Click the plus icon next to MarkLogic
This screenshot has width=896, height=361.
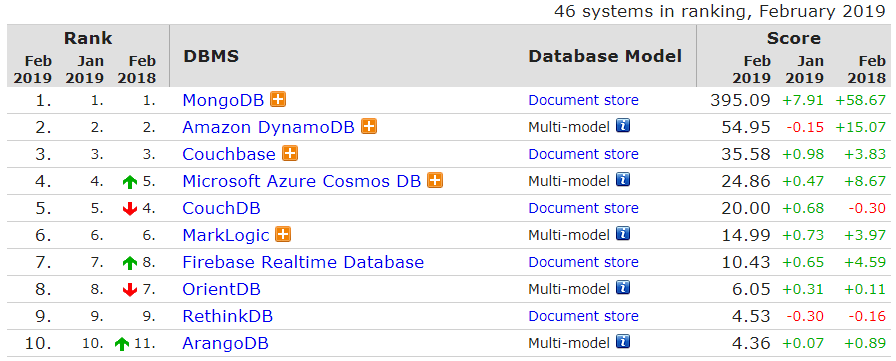[x=283, y=234]
